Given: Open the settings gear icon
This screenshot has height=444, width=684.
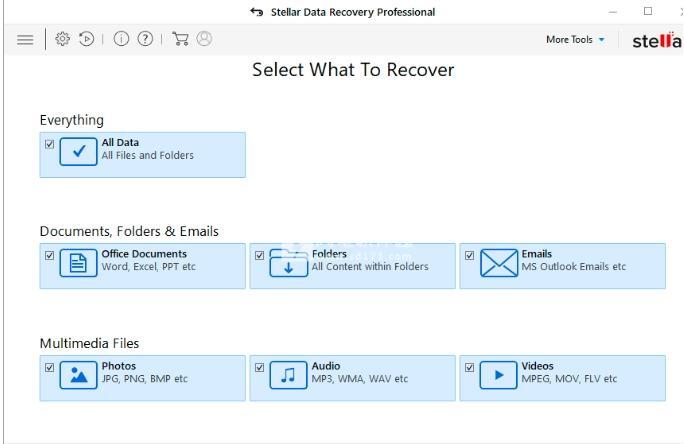Looking at the screenshot, I should coord(62,39).
